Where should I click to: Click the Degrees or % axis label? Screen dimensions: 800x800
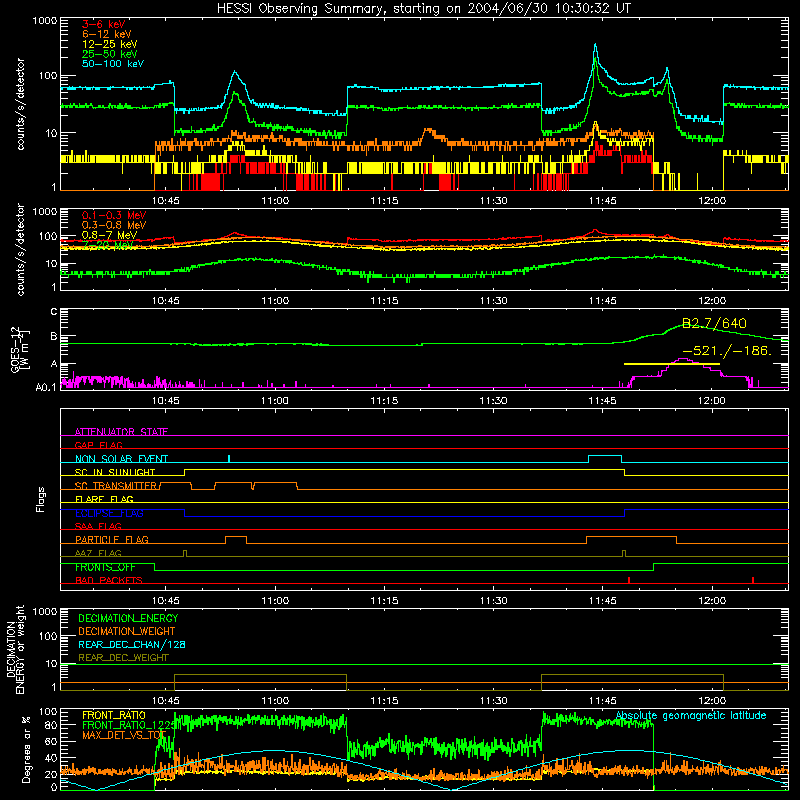pyautogui.click(x=26, y=749)
